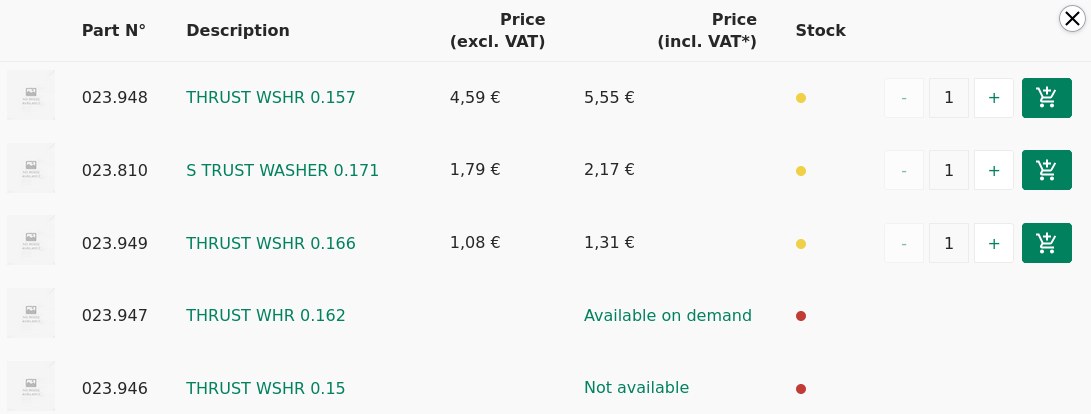Click the yellow stock dot for 023.810
The image size is (1091, 414).
click(x=801, y=171)
